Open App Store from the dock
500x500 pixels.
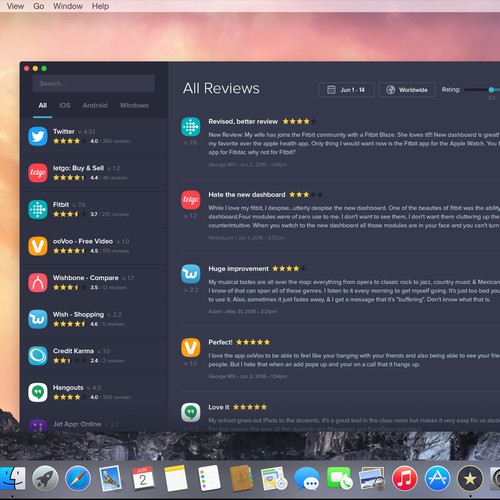click(437, 478)
